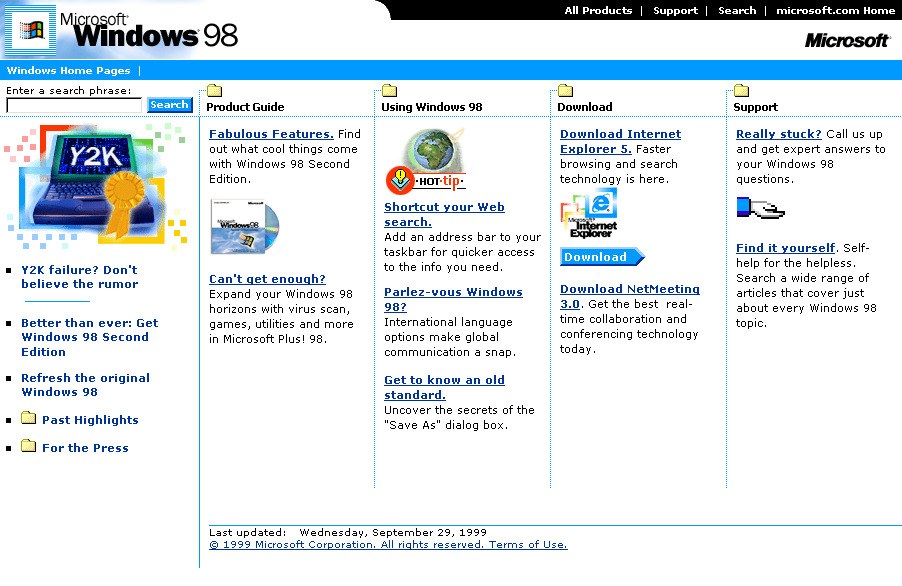Viewport: 902px width, 586px height.
Task: Click the Windows flag logo top-left
Action: pos(29,28)
